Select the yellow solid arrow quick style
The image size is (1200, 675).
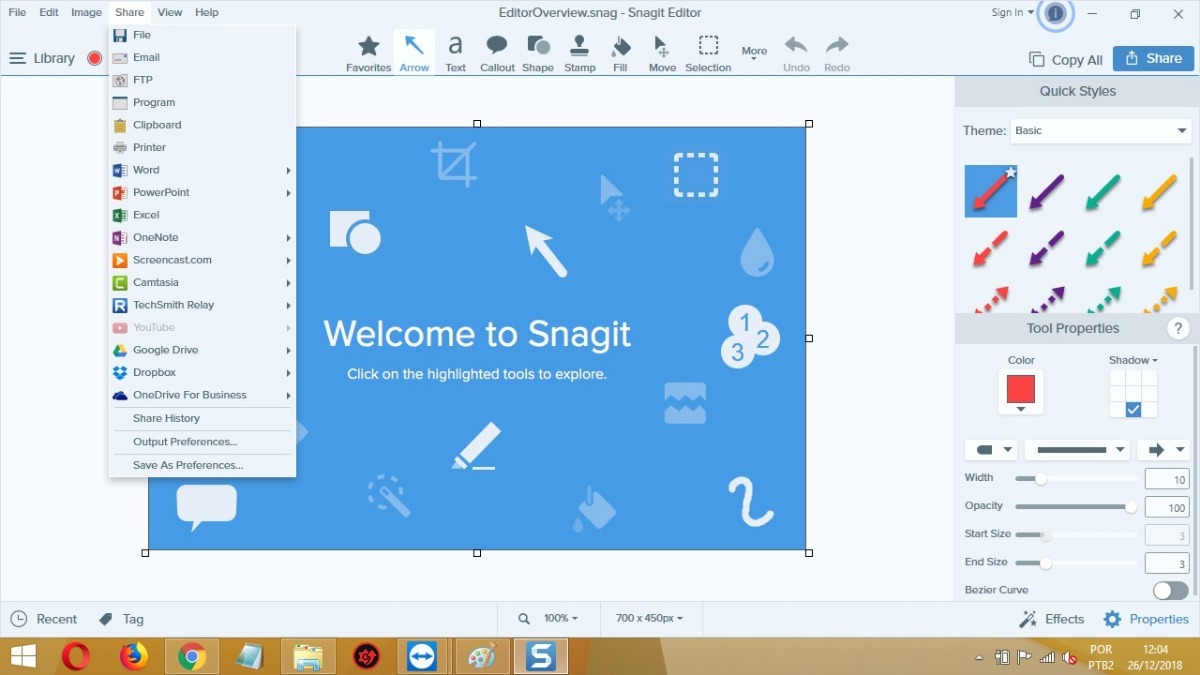click(x=1160, y=191)
